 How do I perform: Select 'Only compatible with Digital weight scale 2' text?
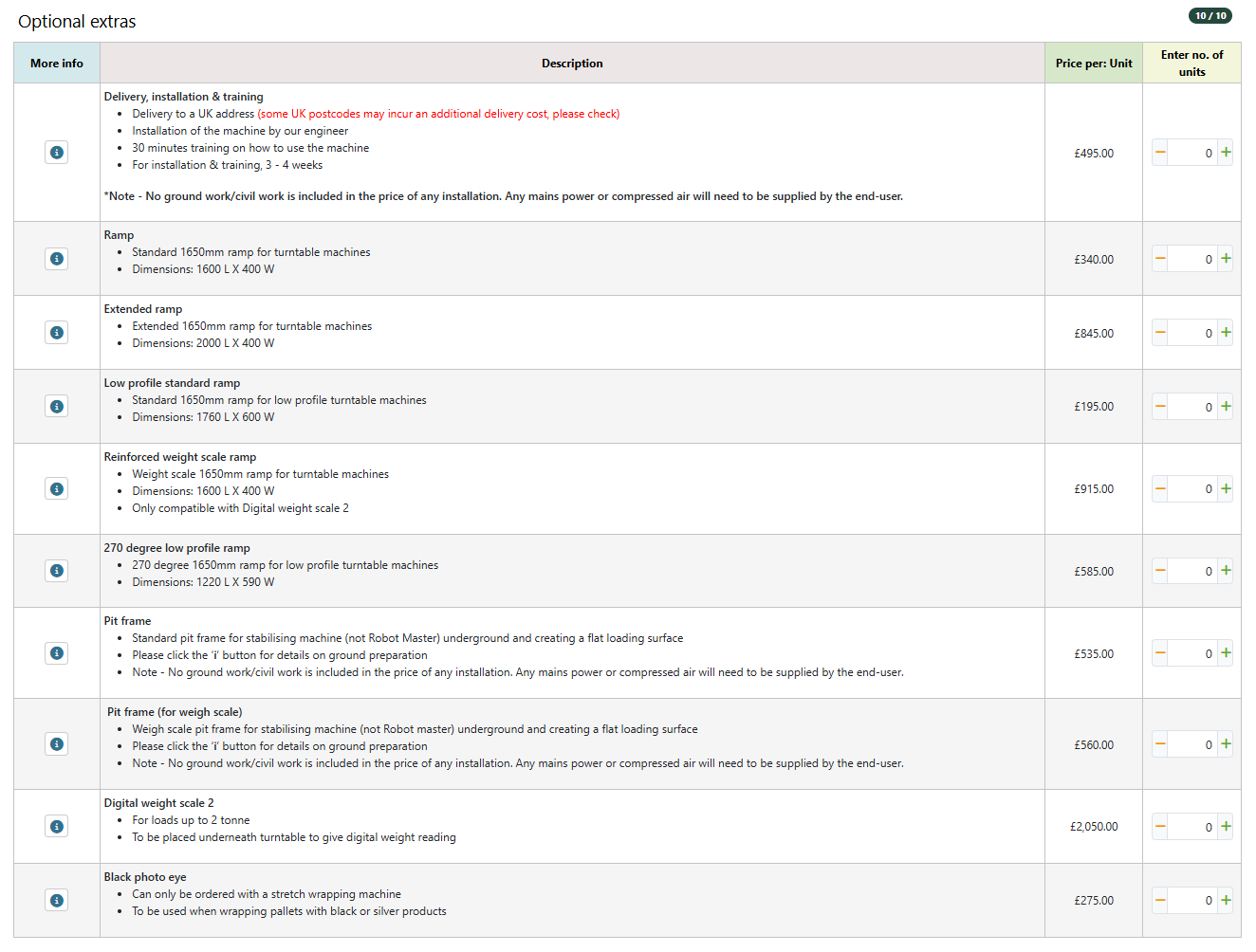tap(240, 508)
